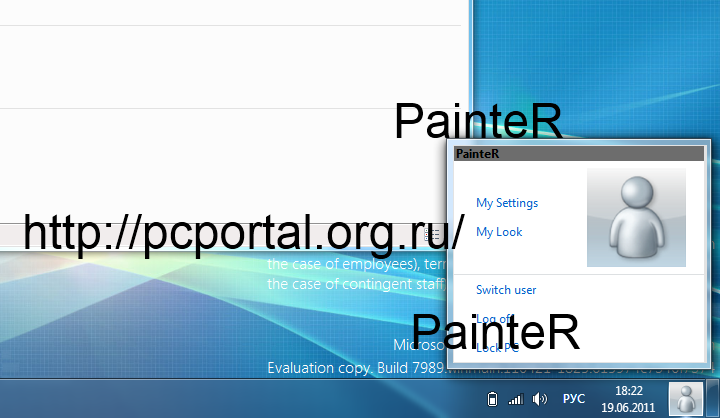This screenshot has height=418, width=720.
Task: Open the volume speaker tray icon
Action: click(x=540, y=399)
